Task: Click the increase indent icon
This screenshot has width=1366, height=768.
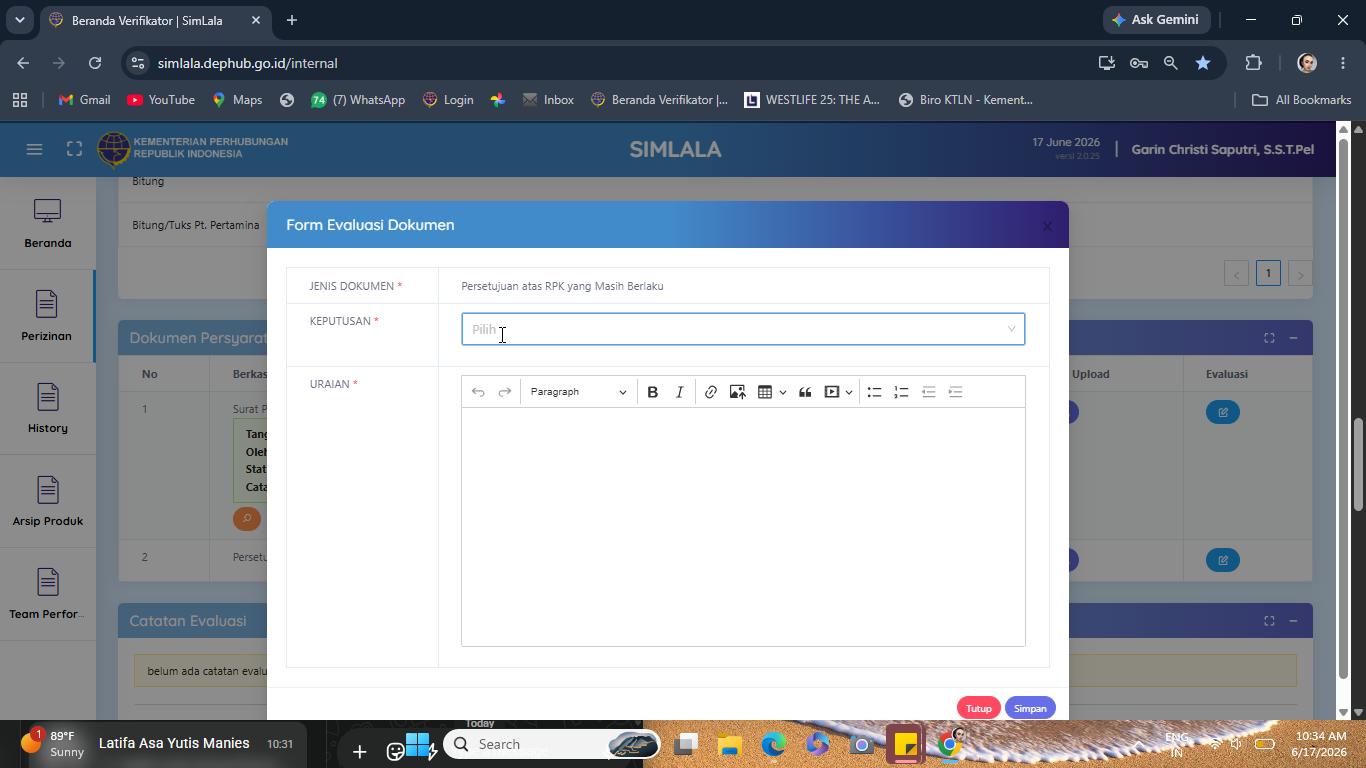Action: [955, 392]
